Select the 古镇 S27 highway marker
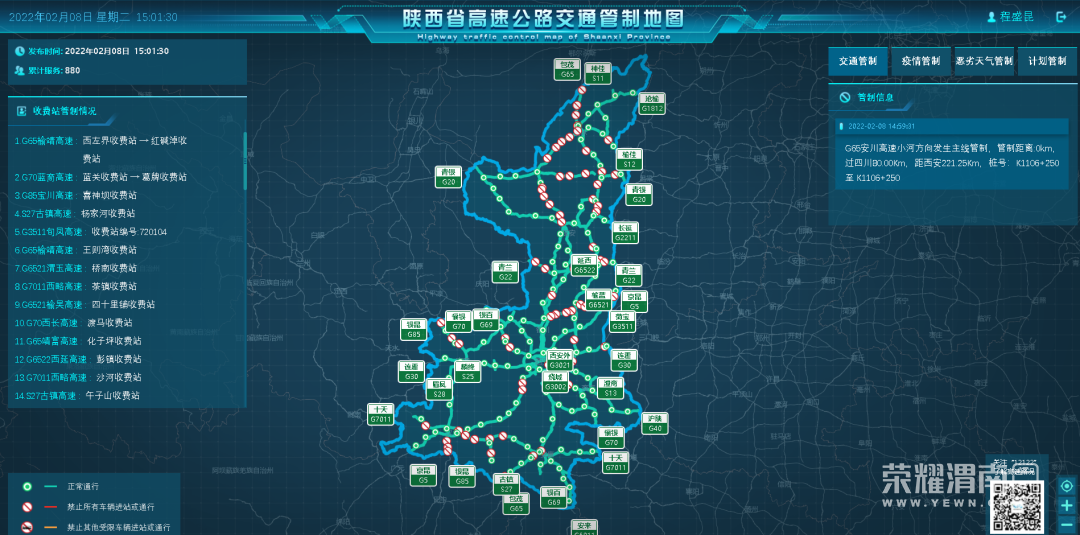Viewport: 1080px width, 535px height. point(506,484)
